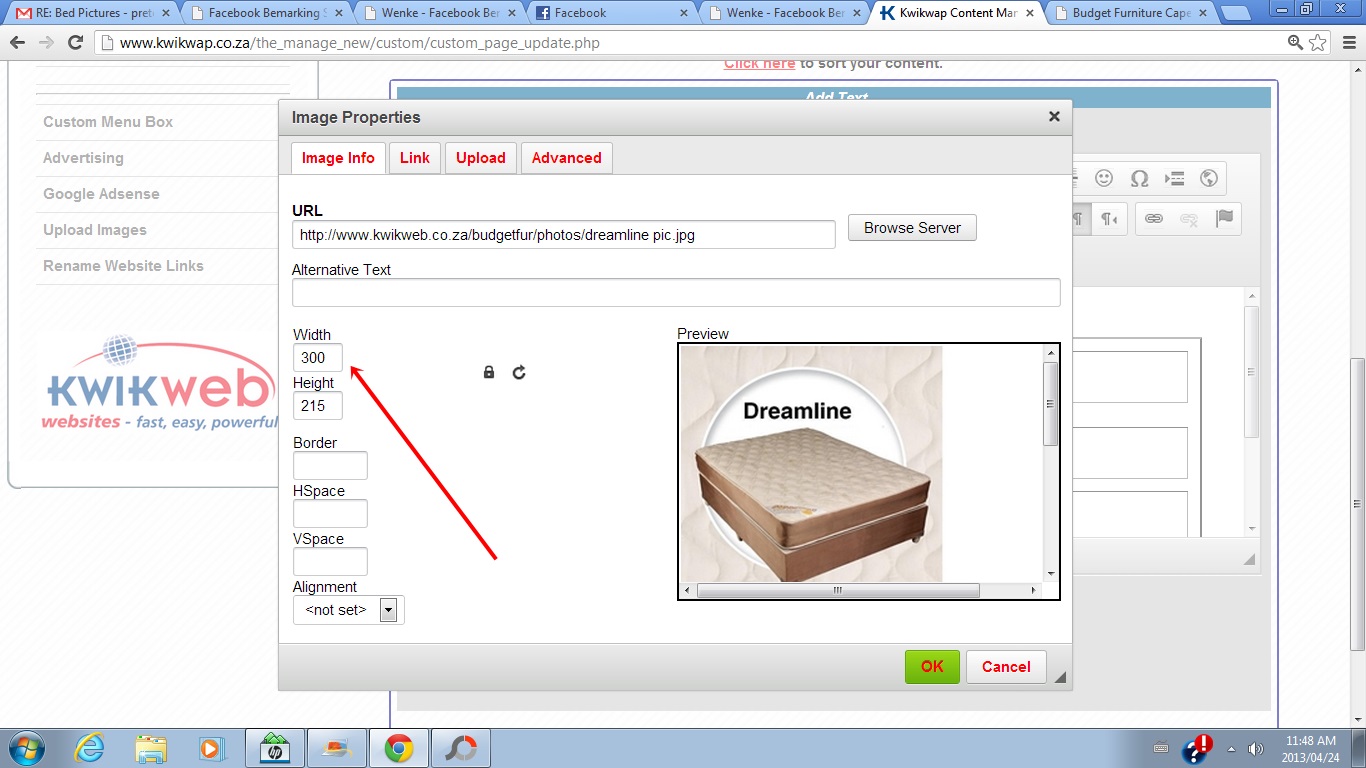
Task: Click the insert page break icon
Action: click(x=1174, y=178)
